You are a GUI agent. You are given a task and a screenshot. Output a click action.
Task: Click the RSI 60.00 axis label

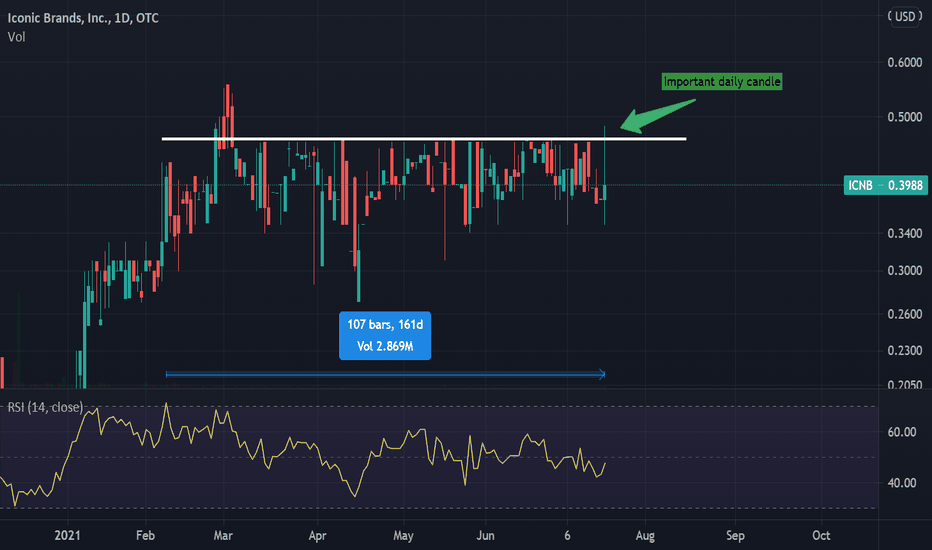click(x=902, y=432)
